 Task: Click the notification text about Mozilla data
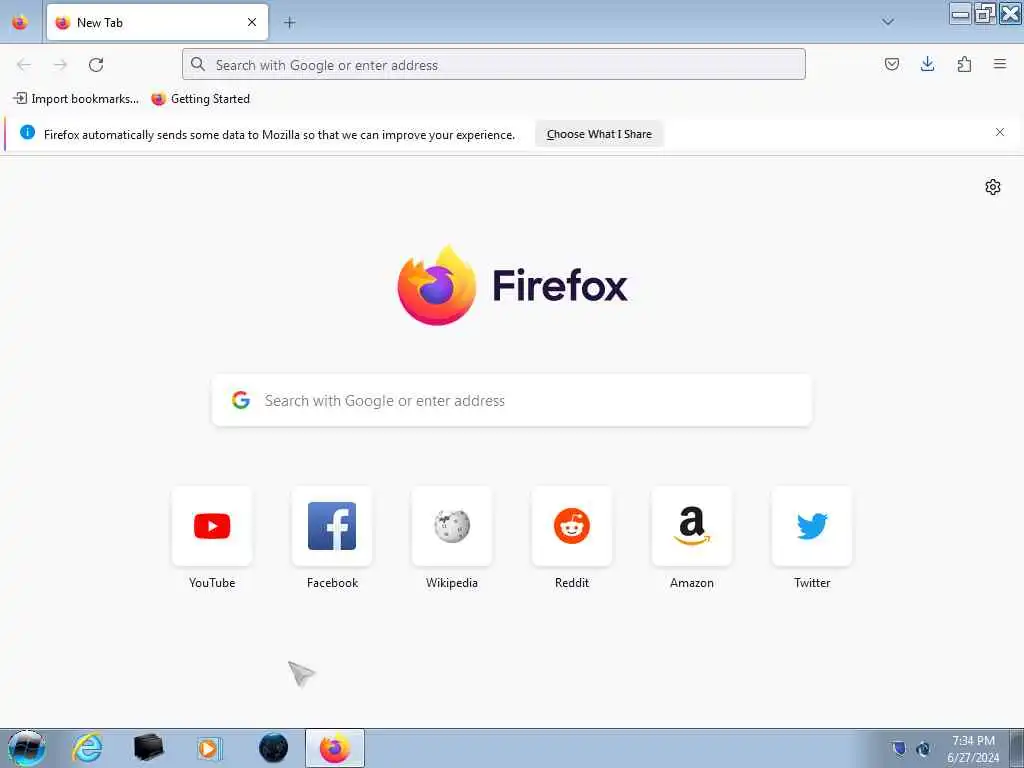tap(280, 135)
